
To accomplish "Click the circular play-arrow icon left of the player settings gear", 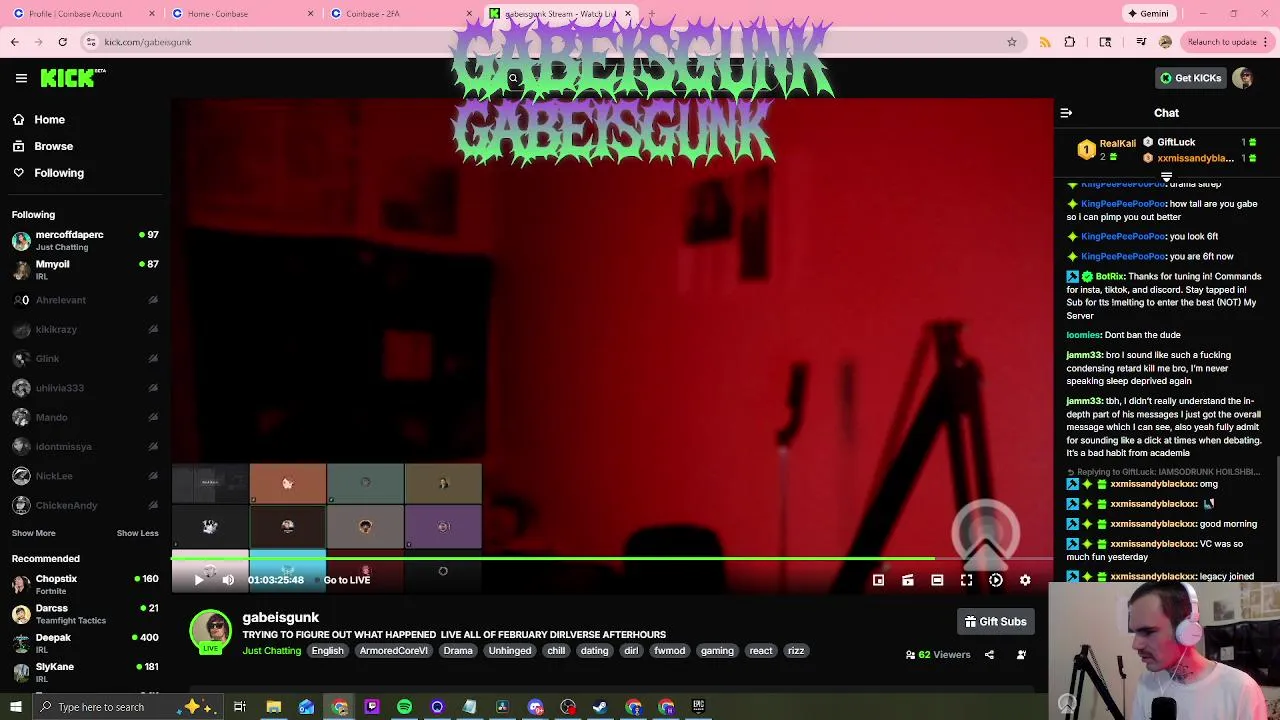I will click(x=996, y=580).
